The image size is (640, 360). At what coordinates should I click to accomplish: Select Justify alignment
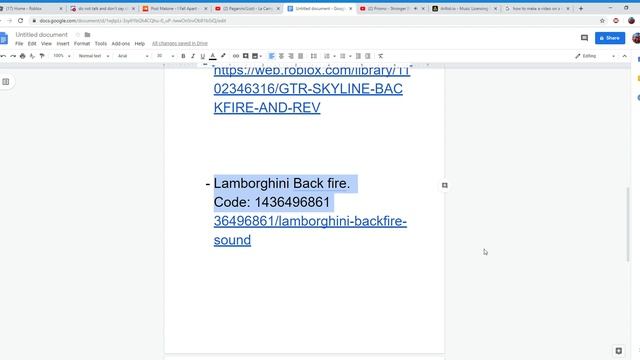pyautogui.click(x=300, y=56)
